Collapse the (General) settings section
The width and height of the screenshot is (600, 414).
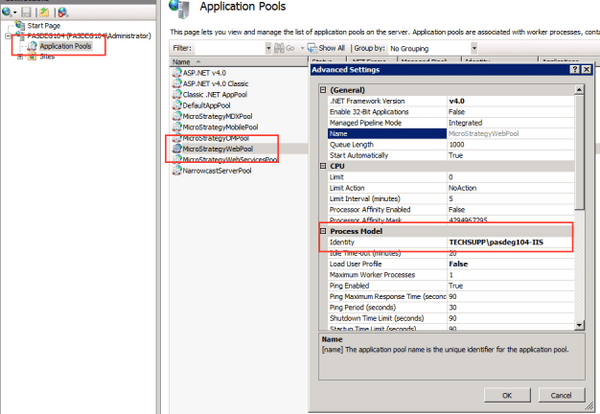pos(323,90)
